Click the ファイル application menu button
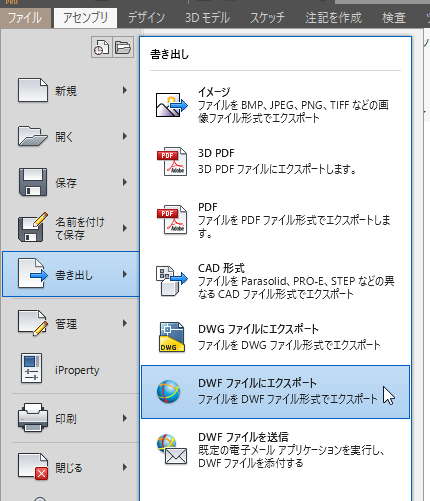Viewport: 430px width, 501px height. (25, 18)
